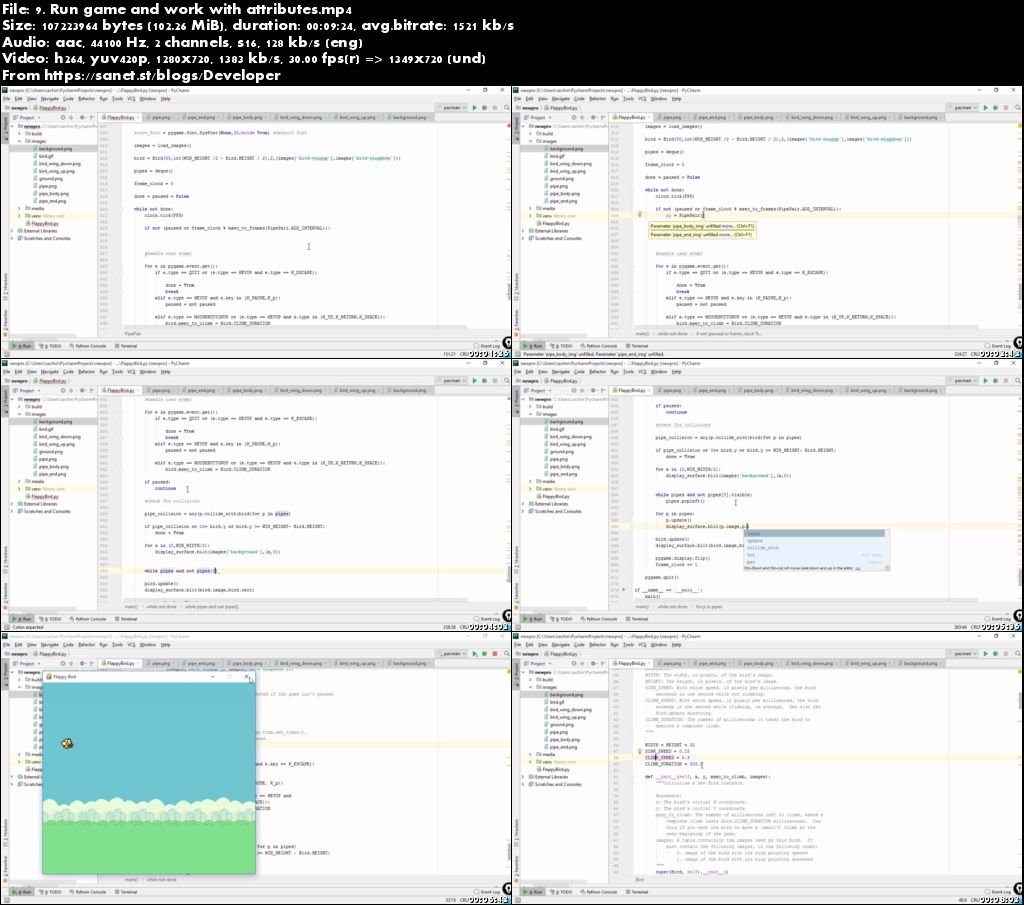Select bird_wing_up.png in autocomplete popup frame's tree
Image resolution: width=1024 pixels, height=905 pixels.
[x=568, y=444]
